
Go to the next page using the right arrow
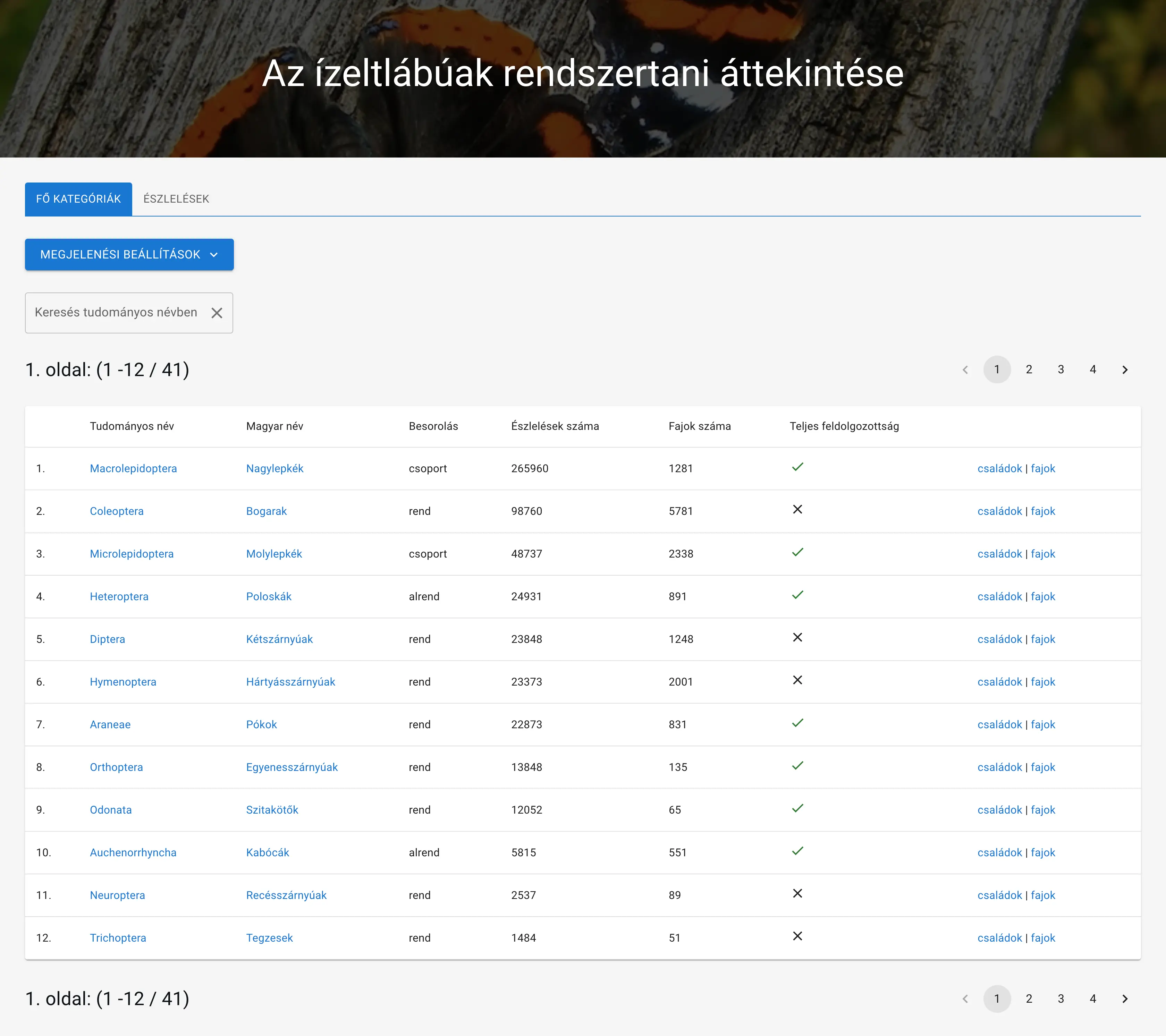pyautogui.click(x=1125, y=370)
